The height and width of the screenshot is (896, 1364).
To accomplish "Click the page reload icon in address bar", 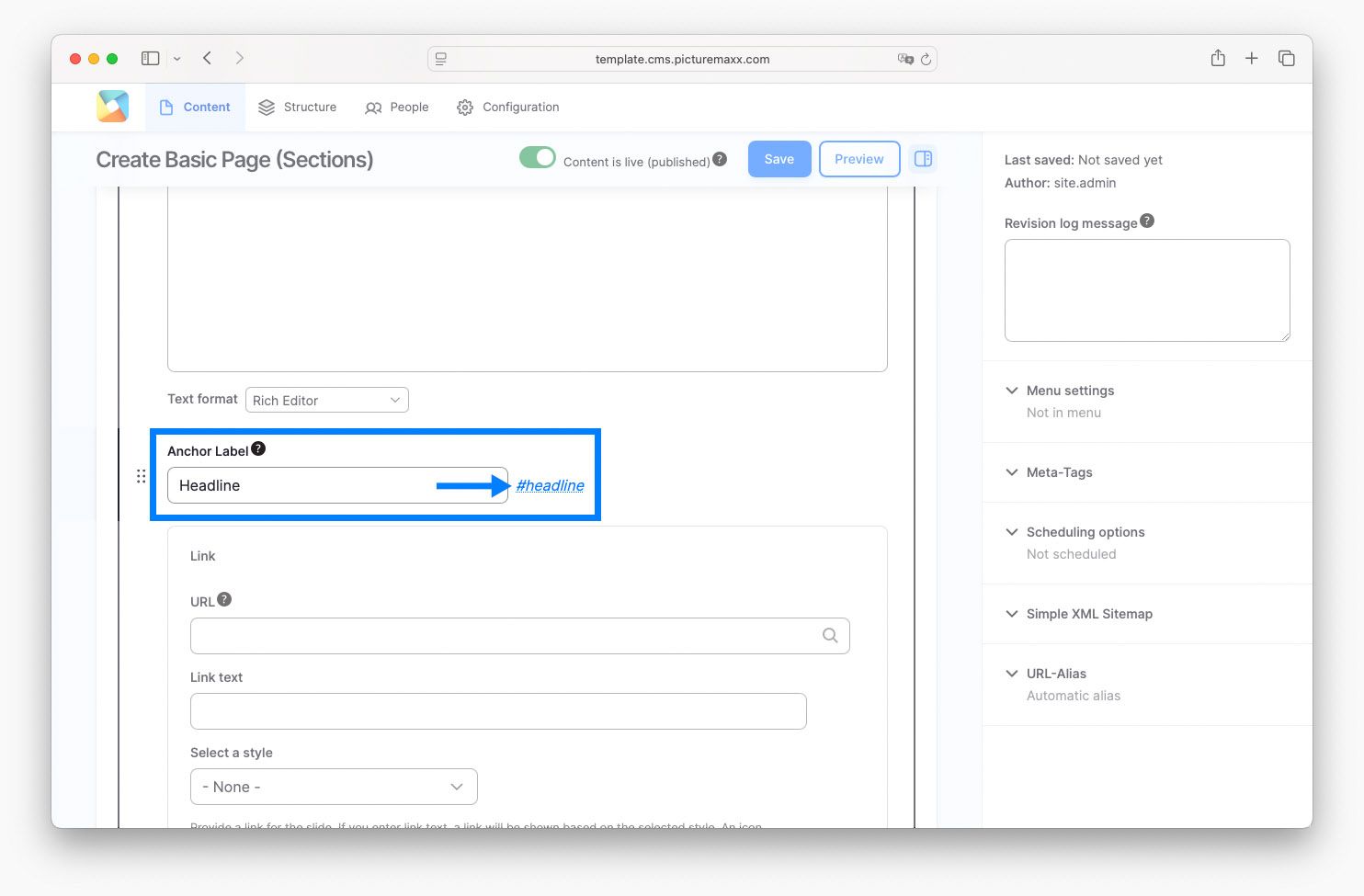I will point(926,59).
